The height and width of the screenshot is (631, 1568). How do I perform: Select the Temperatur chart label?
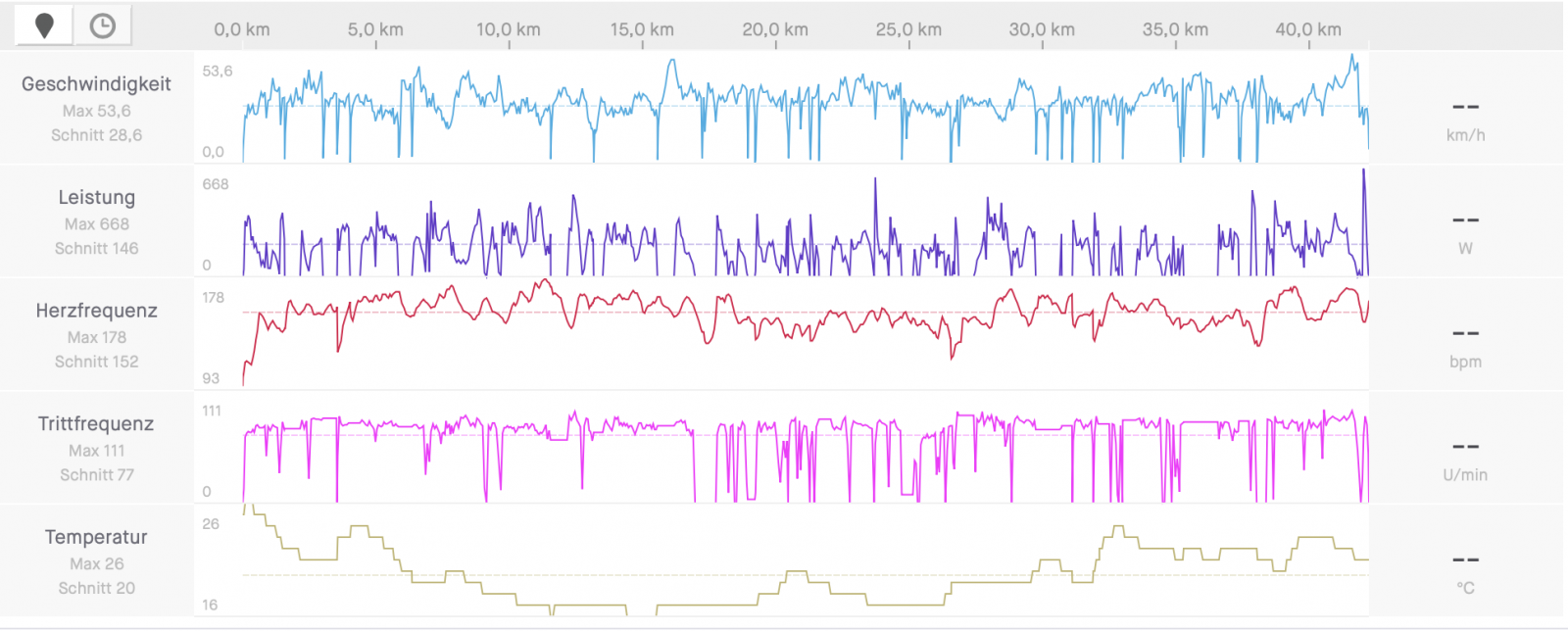click(96, 537)
